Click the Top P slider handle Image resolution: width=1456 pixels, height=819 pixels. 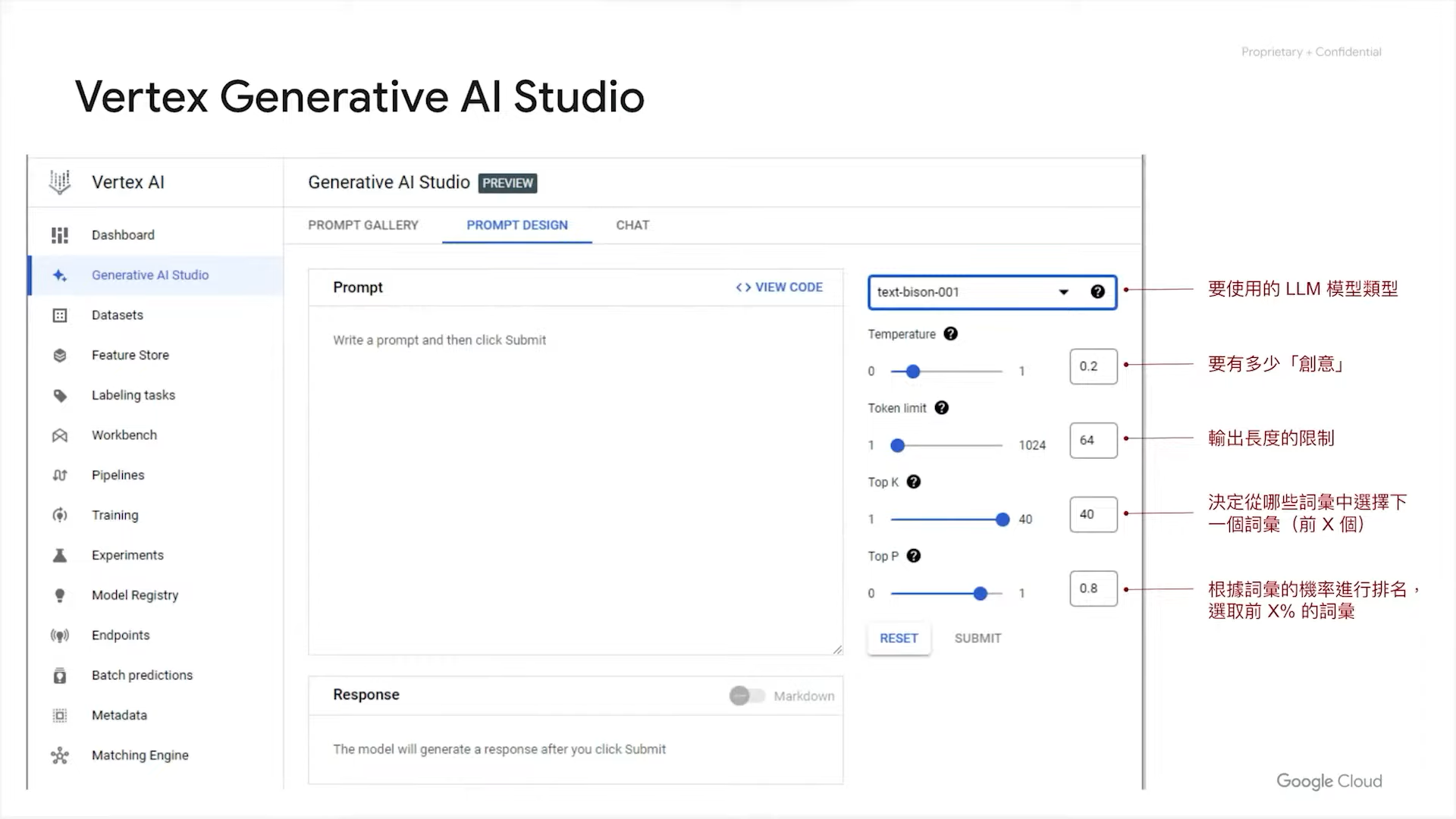pos(980,594)
